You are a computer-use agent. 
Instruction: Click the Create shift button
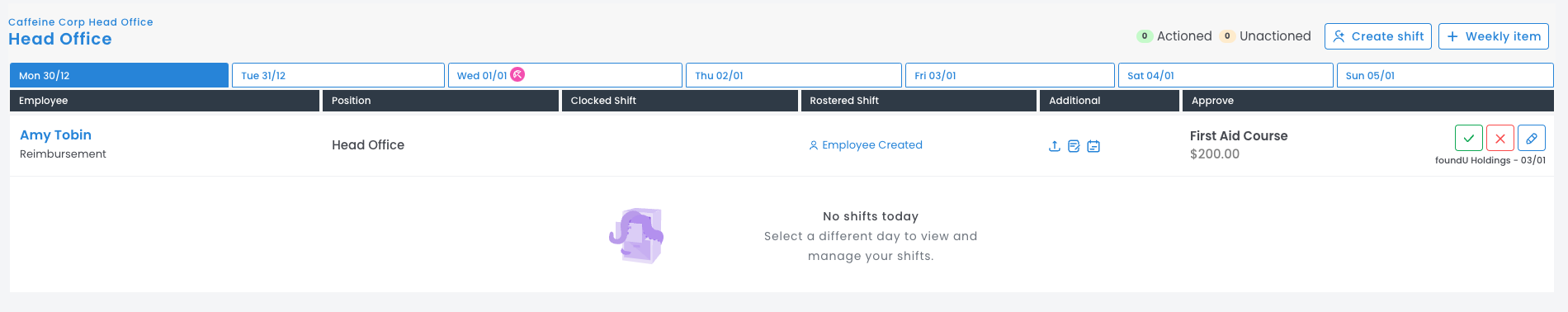point(1378,36)
